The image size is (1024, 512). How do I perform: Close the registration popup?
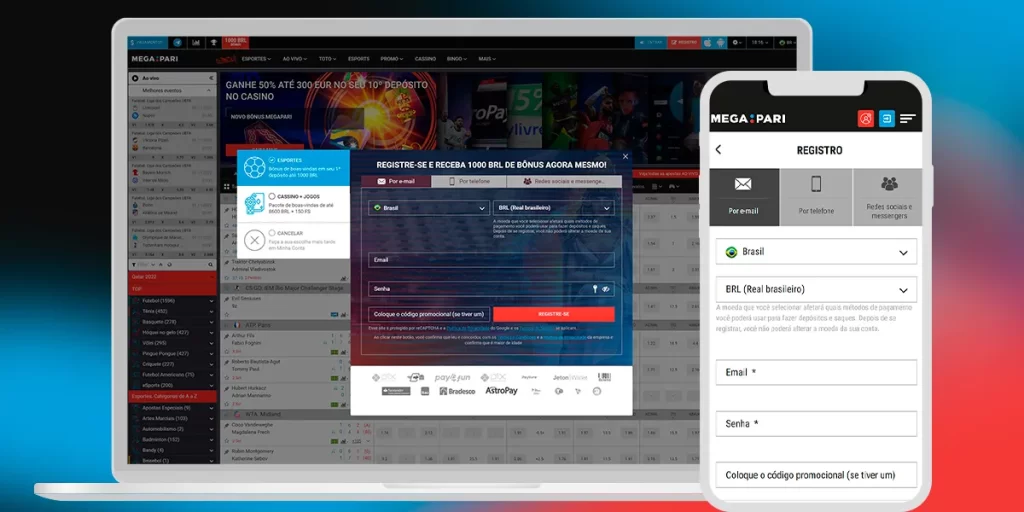[625, 157]
